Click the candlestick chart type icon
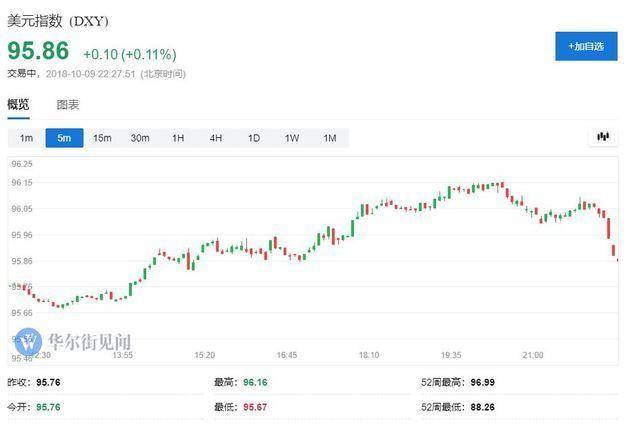This screenshot has height=436, width=630. click(x=603, y=137)
